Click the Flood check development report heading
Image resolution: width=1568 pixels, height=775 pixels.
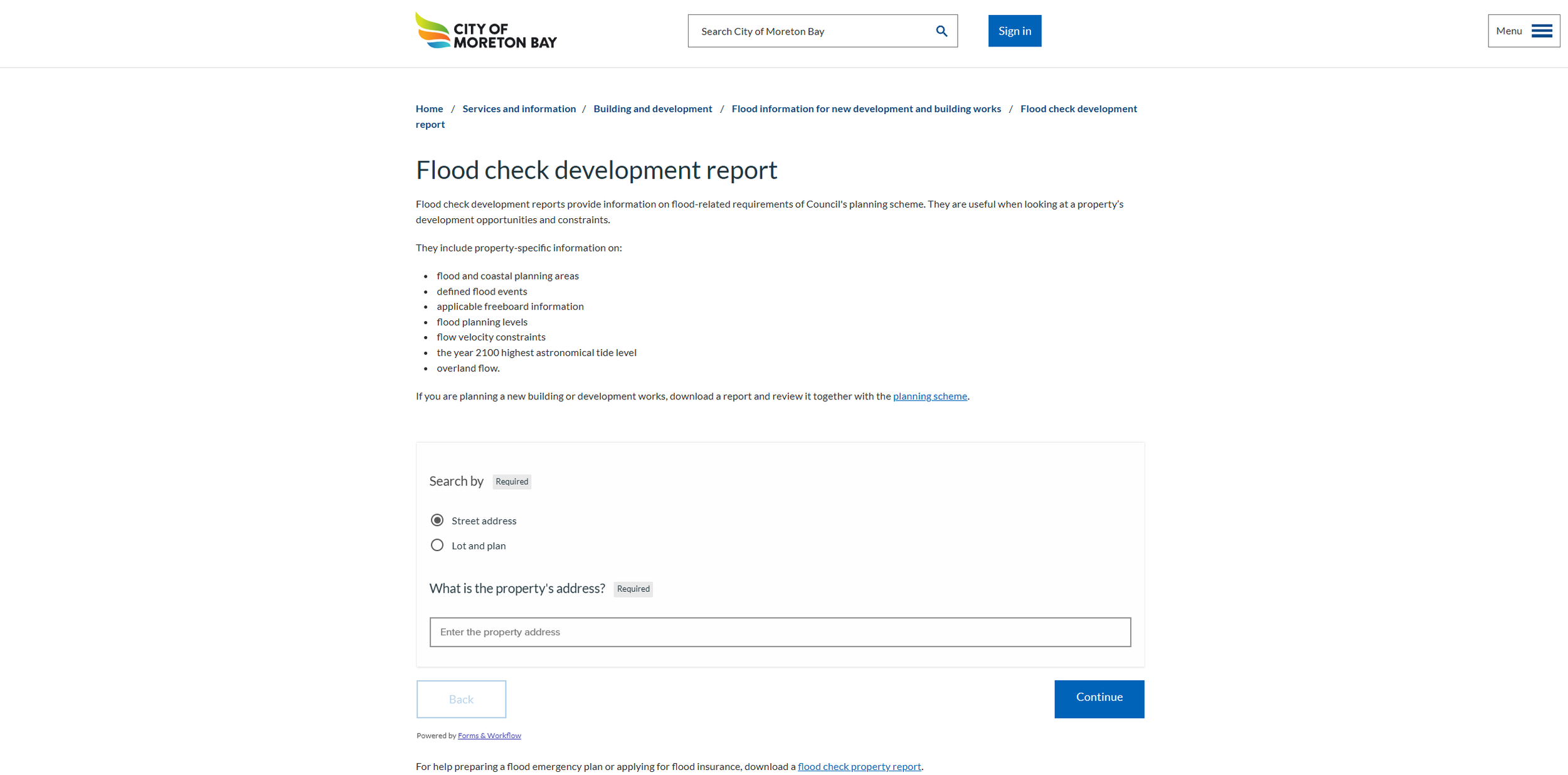click(596, 170)
